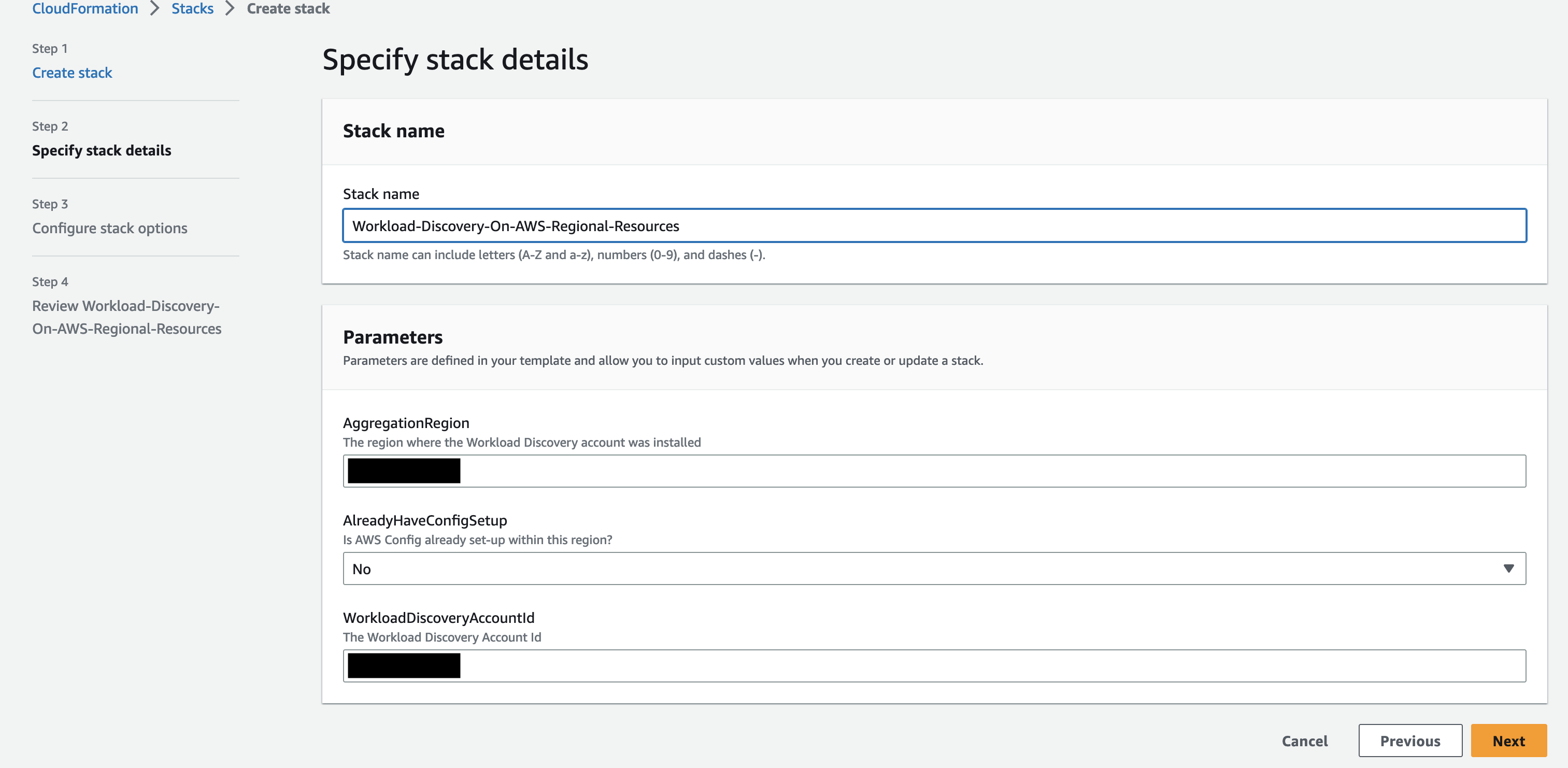Image resolution: width=1568 pixels, height=768 pixels.
Task: Navigate to Stacks via breadcrumb
Action: [192, 8]
